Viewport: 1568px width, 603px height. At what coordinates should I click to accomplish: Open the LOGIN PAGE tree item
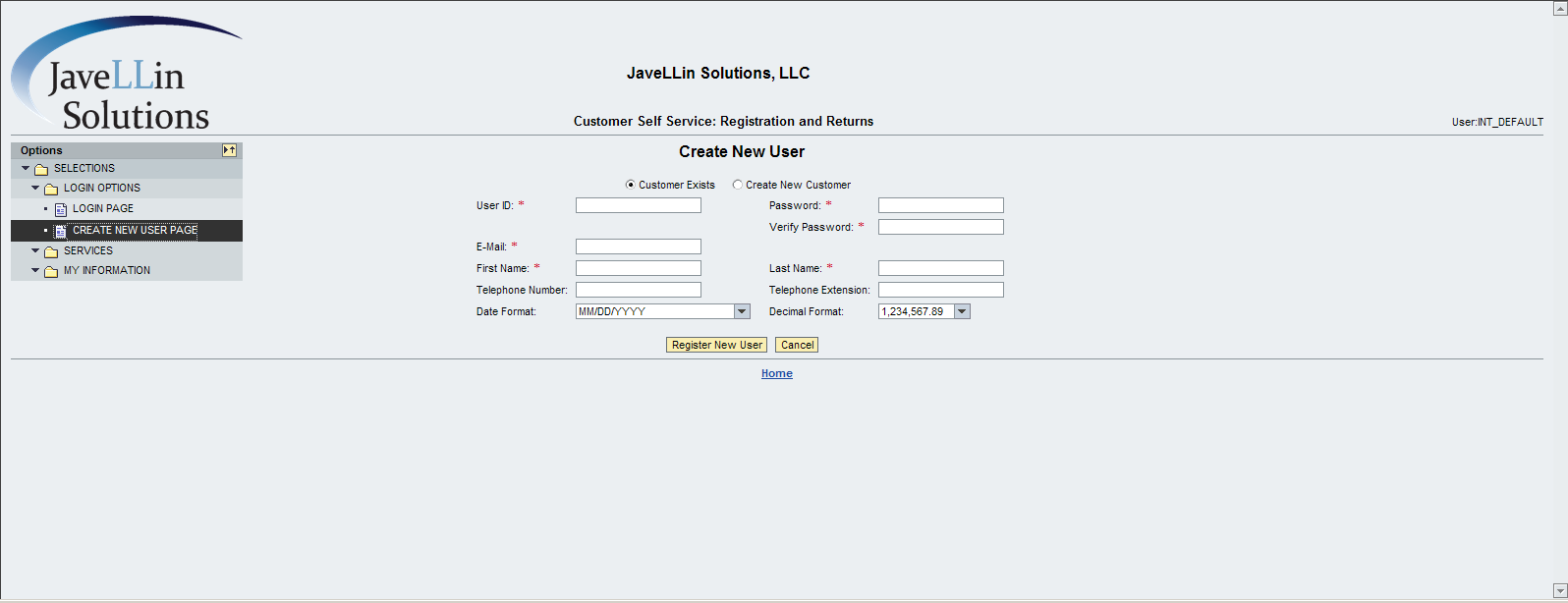(x=103, y=208)
